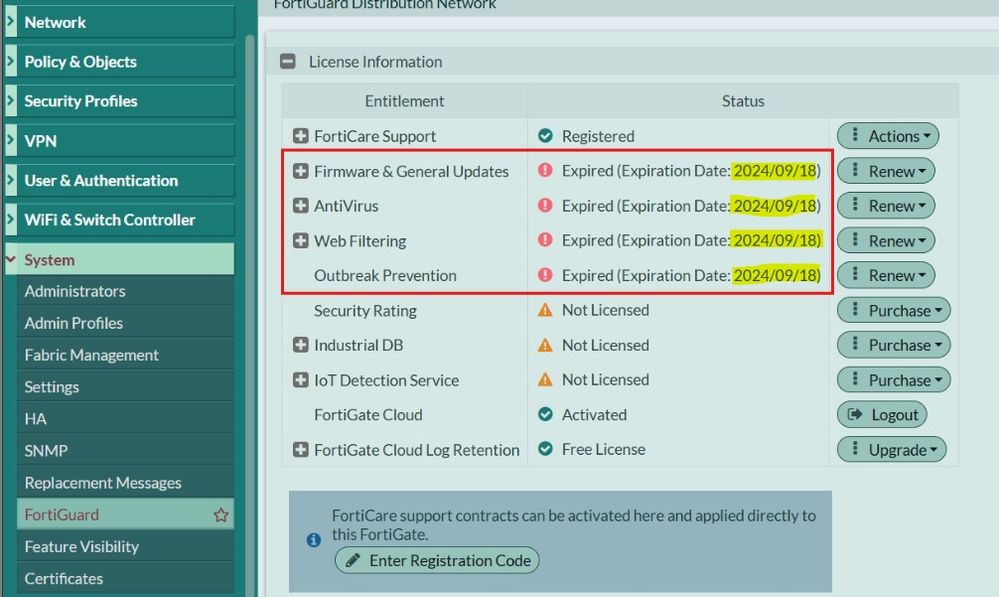
Task: Open the Administrators menu item
Action: [75, 291]
